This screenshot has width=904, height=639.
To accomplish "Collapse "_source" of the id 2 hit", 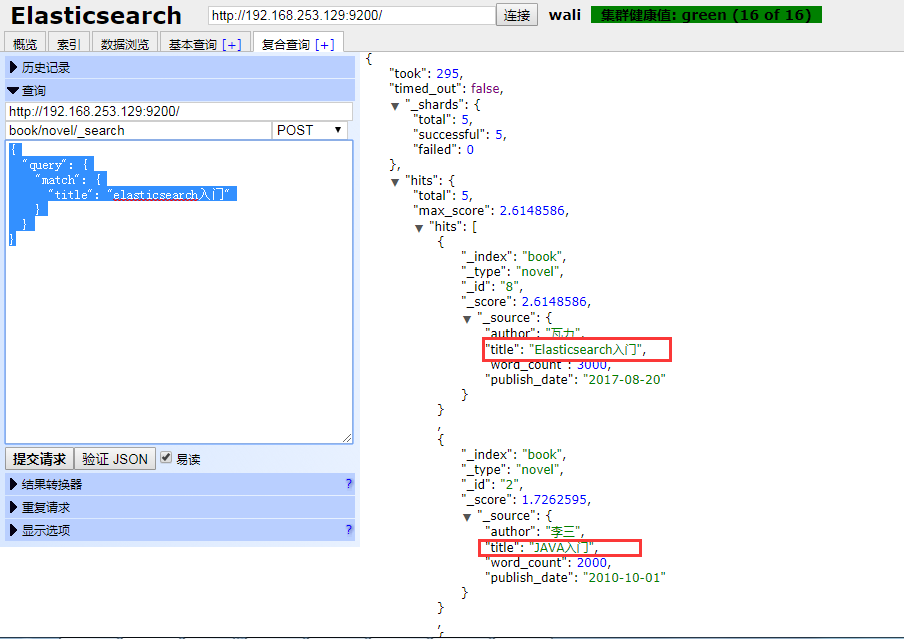I will (x=467, y=517).
